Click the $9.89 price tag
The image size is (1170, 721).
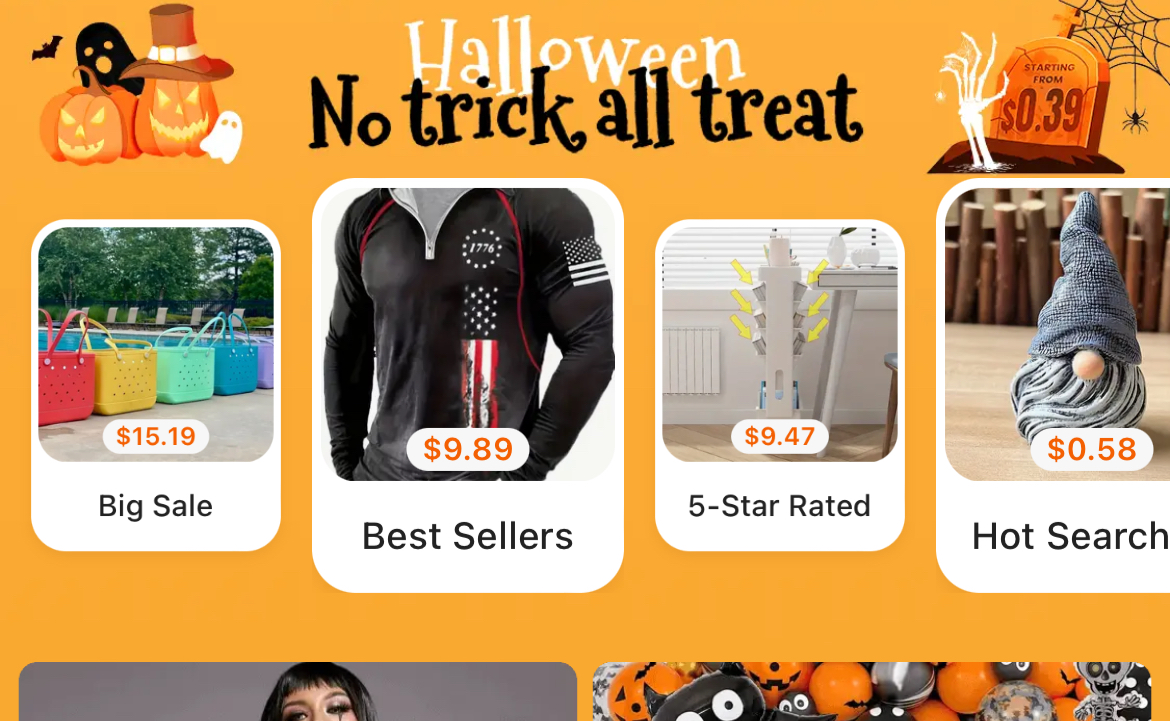468,449
